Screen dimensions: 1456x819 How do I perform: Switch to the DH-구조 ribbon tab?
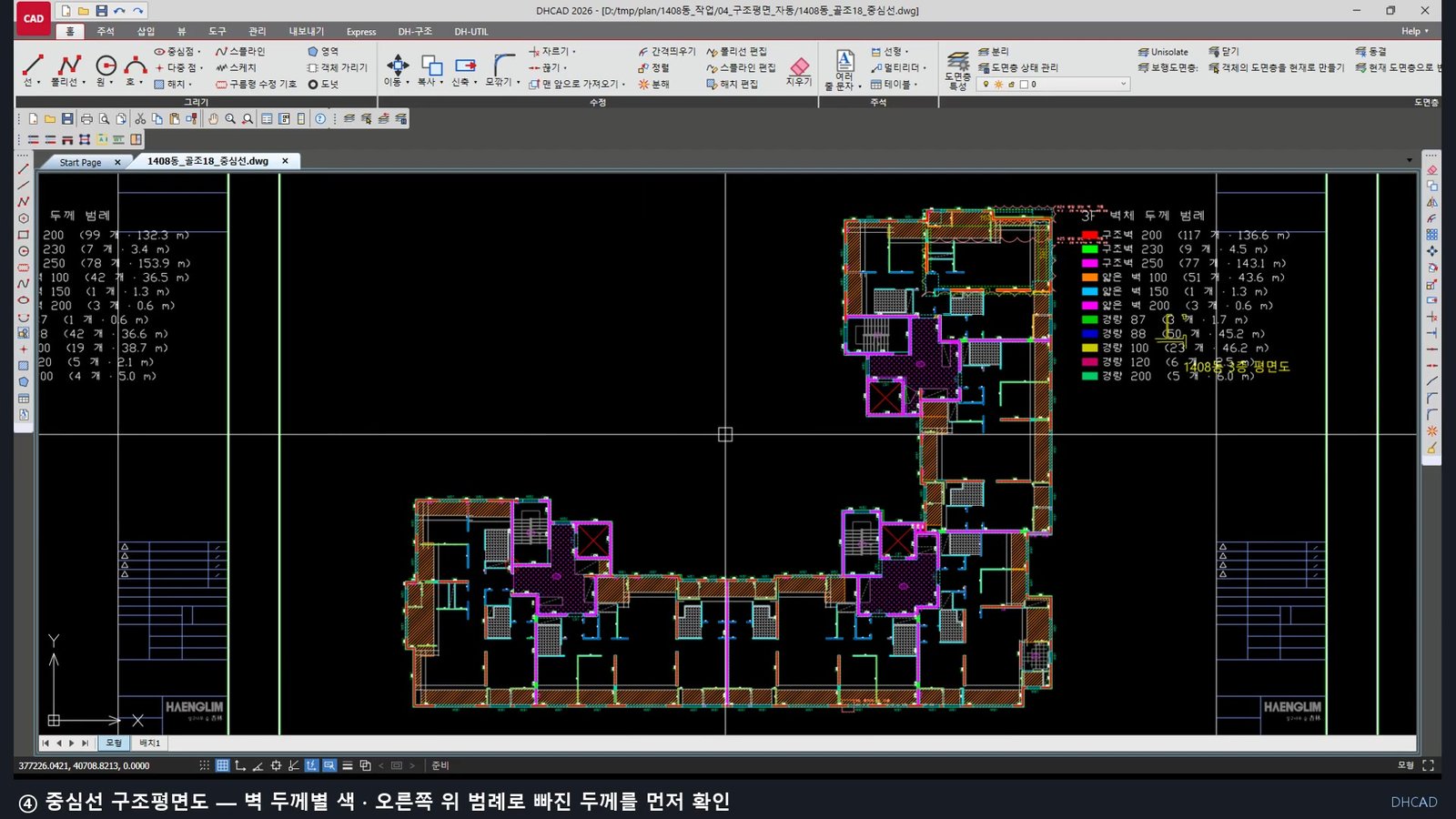415,31
